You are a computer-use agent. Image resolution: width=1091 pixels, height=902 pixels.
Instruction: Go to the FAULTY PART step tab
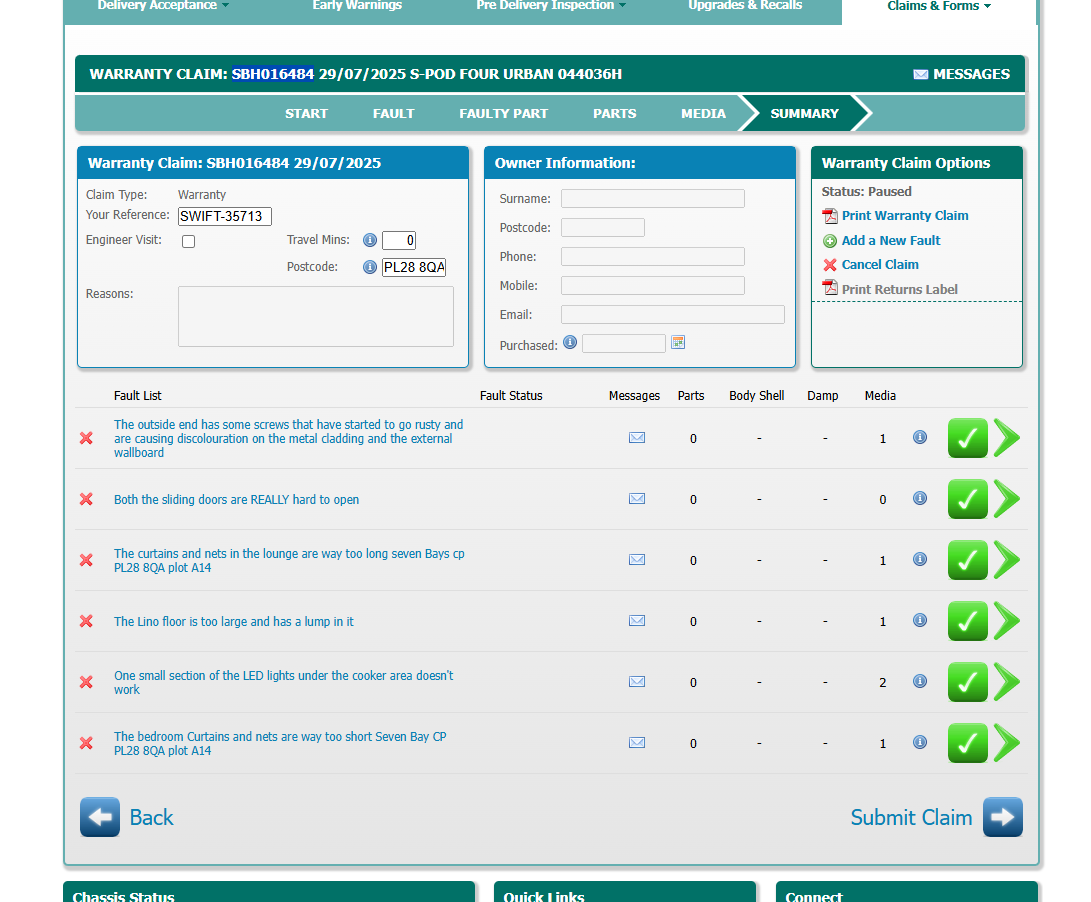coord(503,113)
